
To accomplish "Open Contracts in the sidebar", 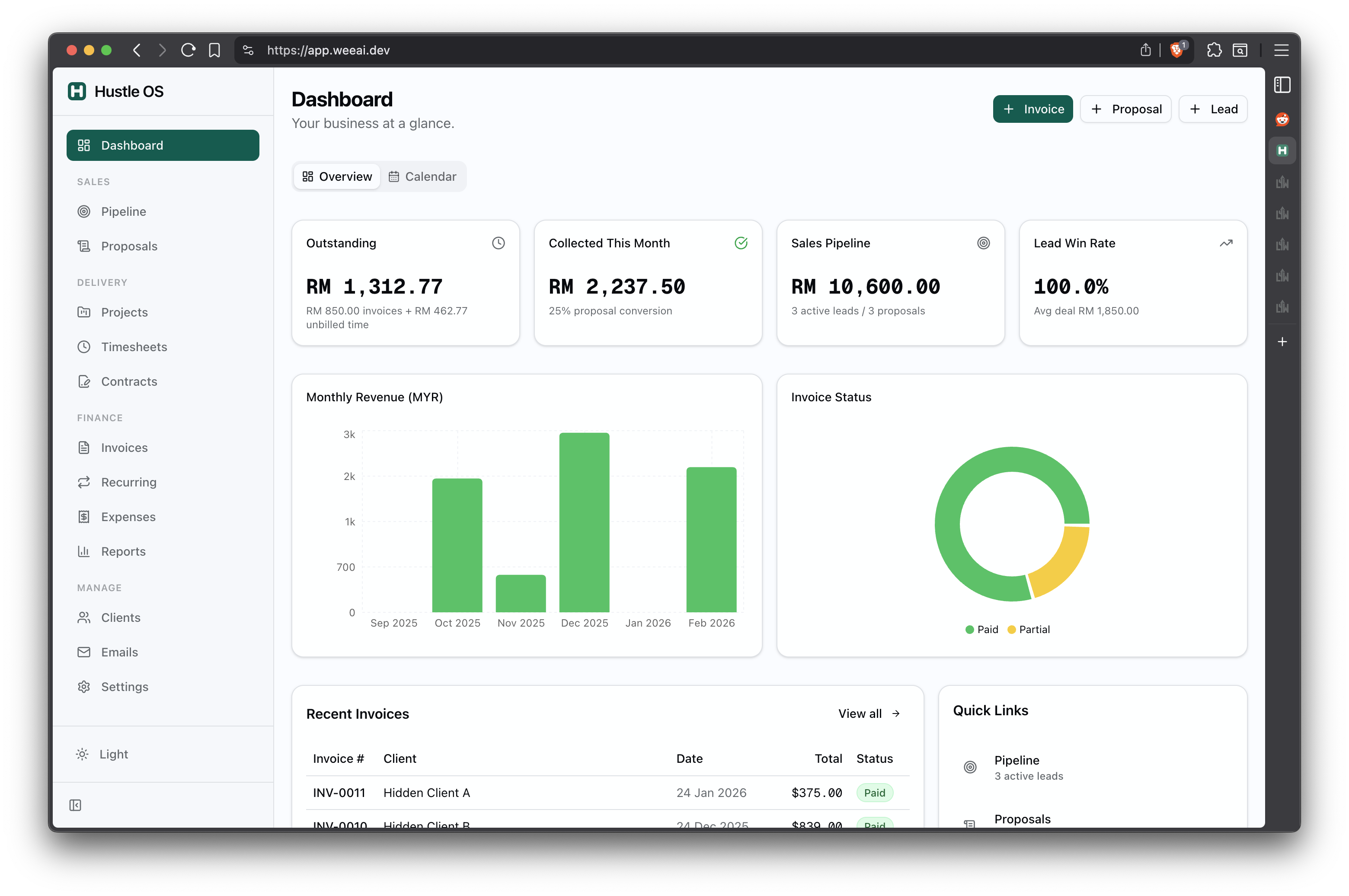I will click(128, 381).
